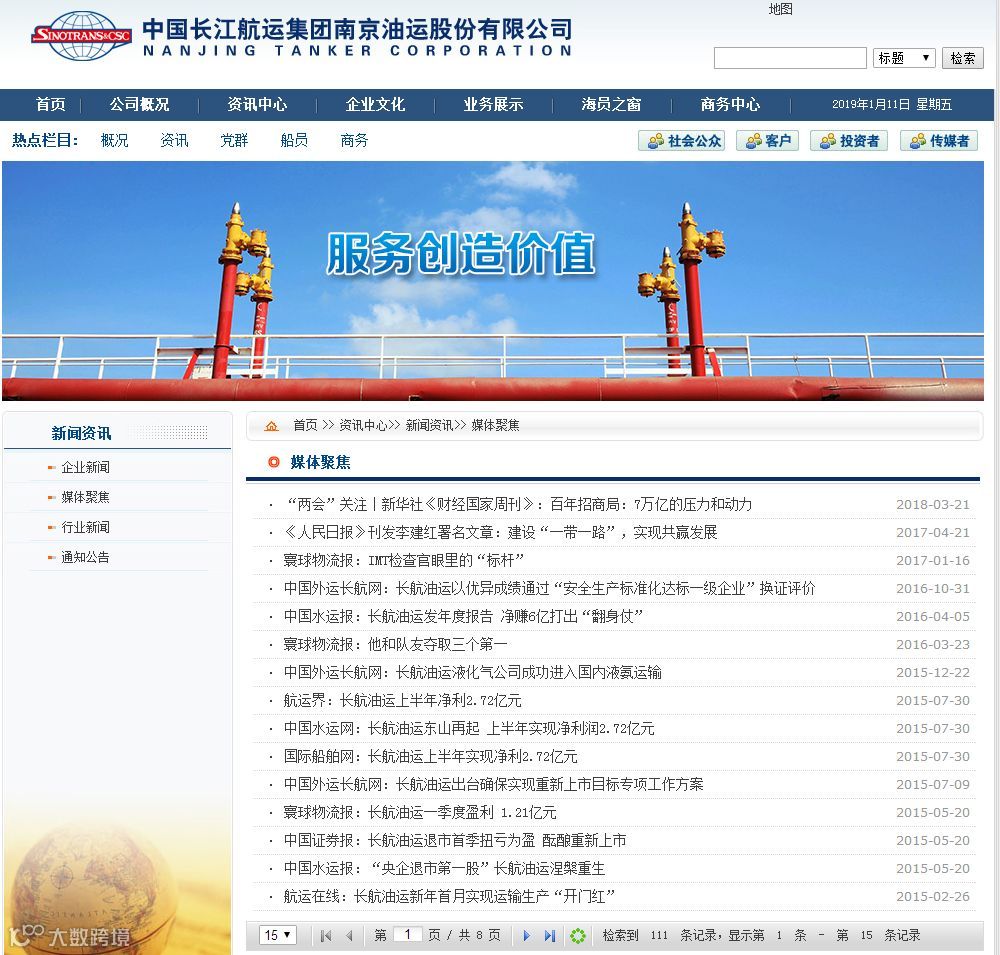The height and width of the screenshot is (955, 1000).
Task: Click the 地图 link at top
Action: point(780,9)
